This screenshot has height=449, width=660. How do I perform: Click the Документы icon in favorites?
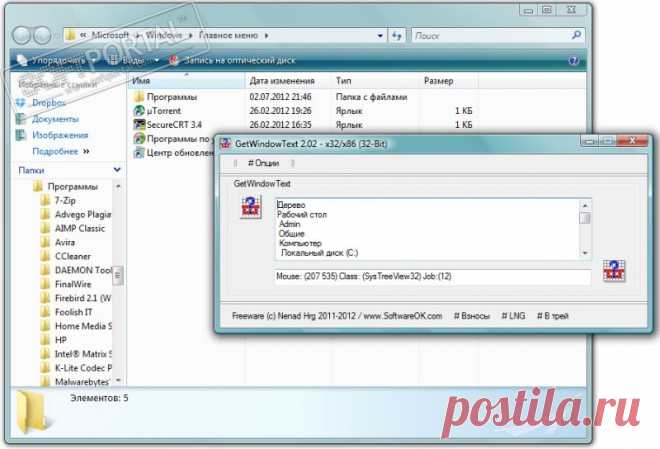pyautogui.click(x=21, y=119)
